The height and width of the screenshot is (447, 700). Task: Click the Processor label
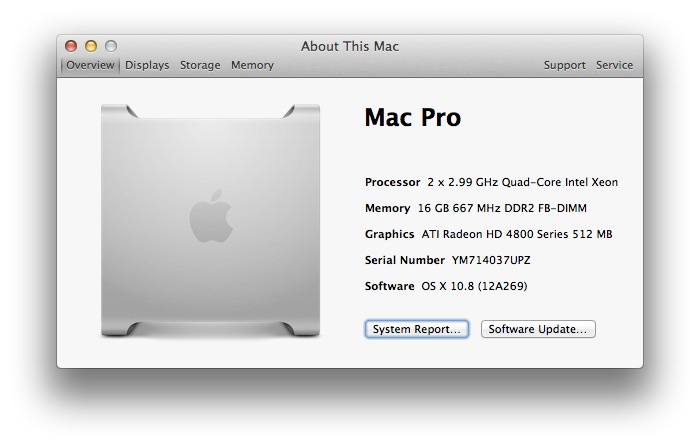392,182
